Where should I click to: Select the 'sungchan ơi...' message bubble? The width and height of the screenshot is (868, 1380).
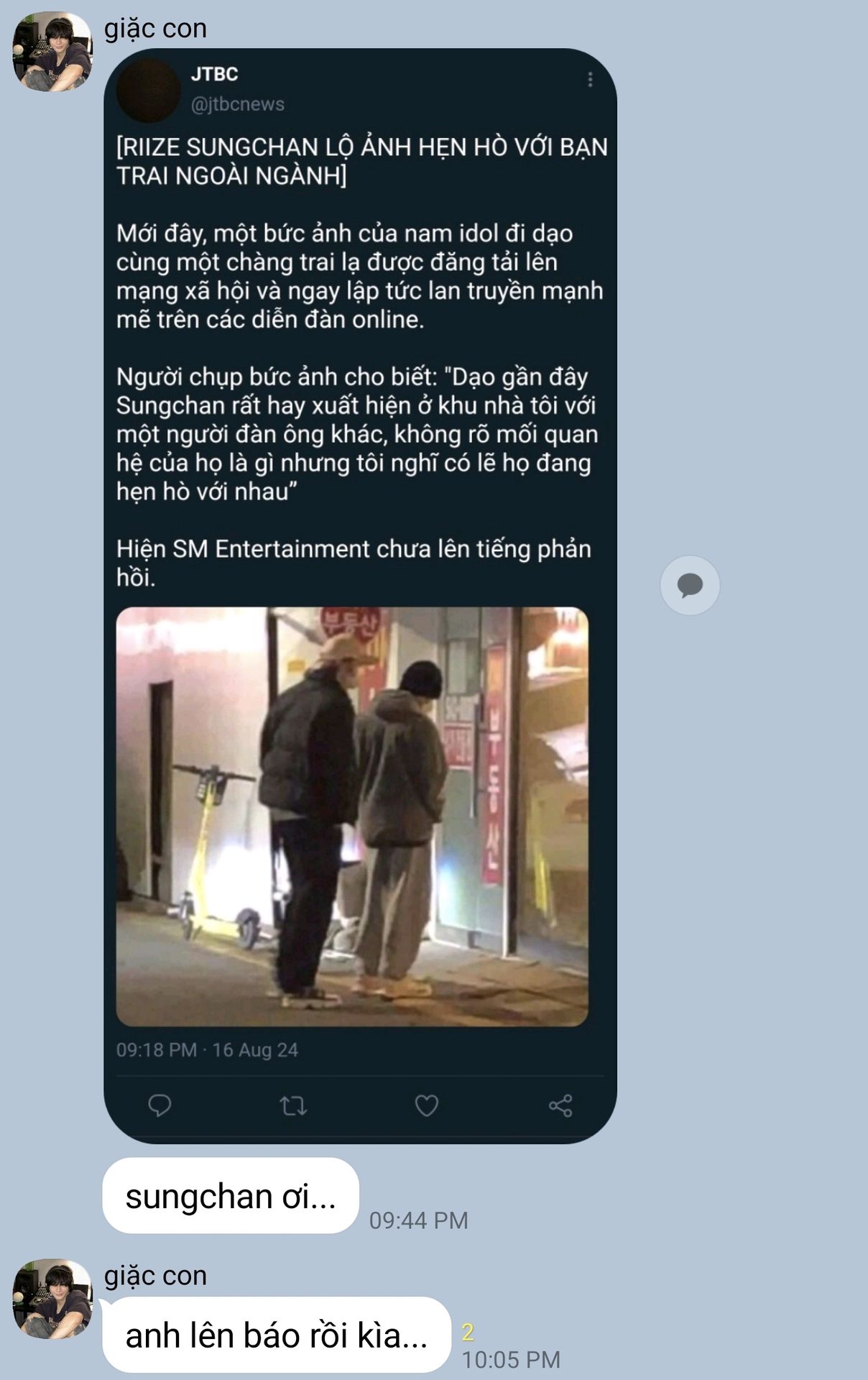(231, 1196)
